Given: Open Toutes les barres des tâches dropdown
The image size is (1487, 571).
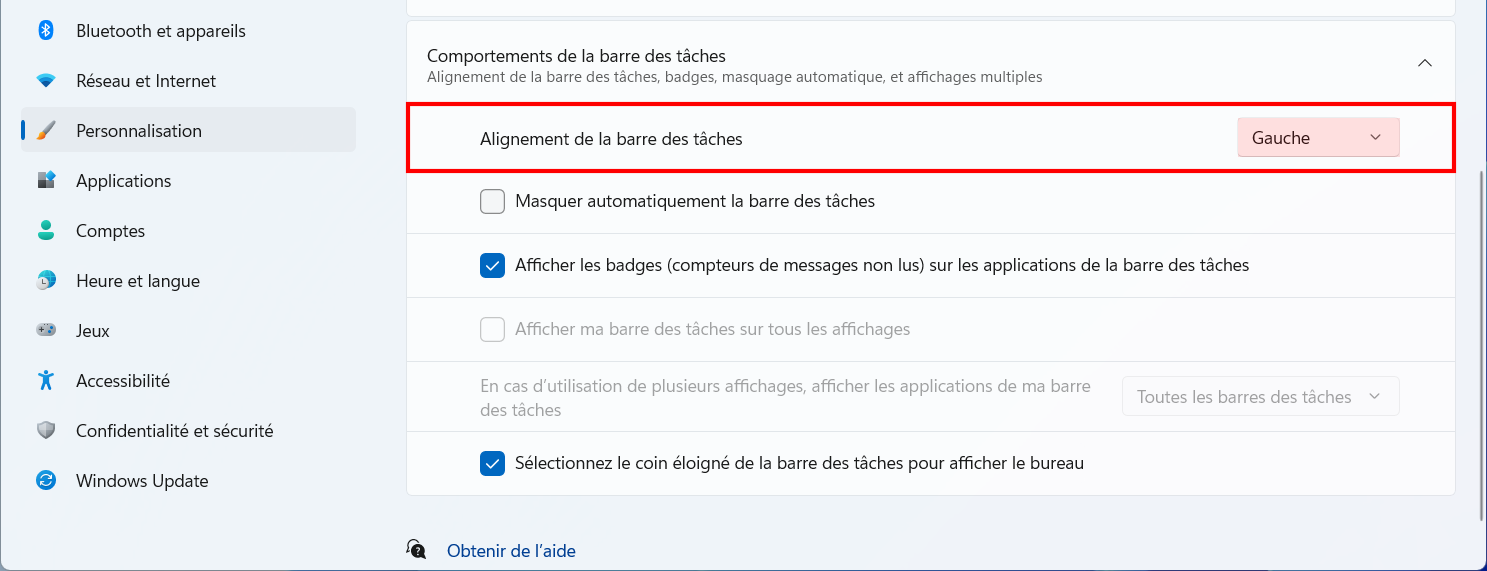Looking at the screenshot, I should point(1261,397).
